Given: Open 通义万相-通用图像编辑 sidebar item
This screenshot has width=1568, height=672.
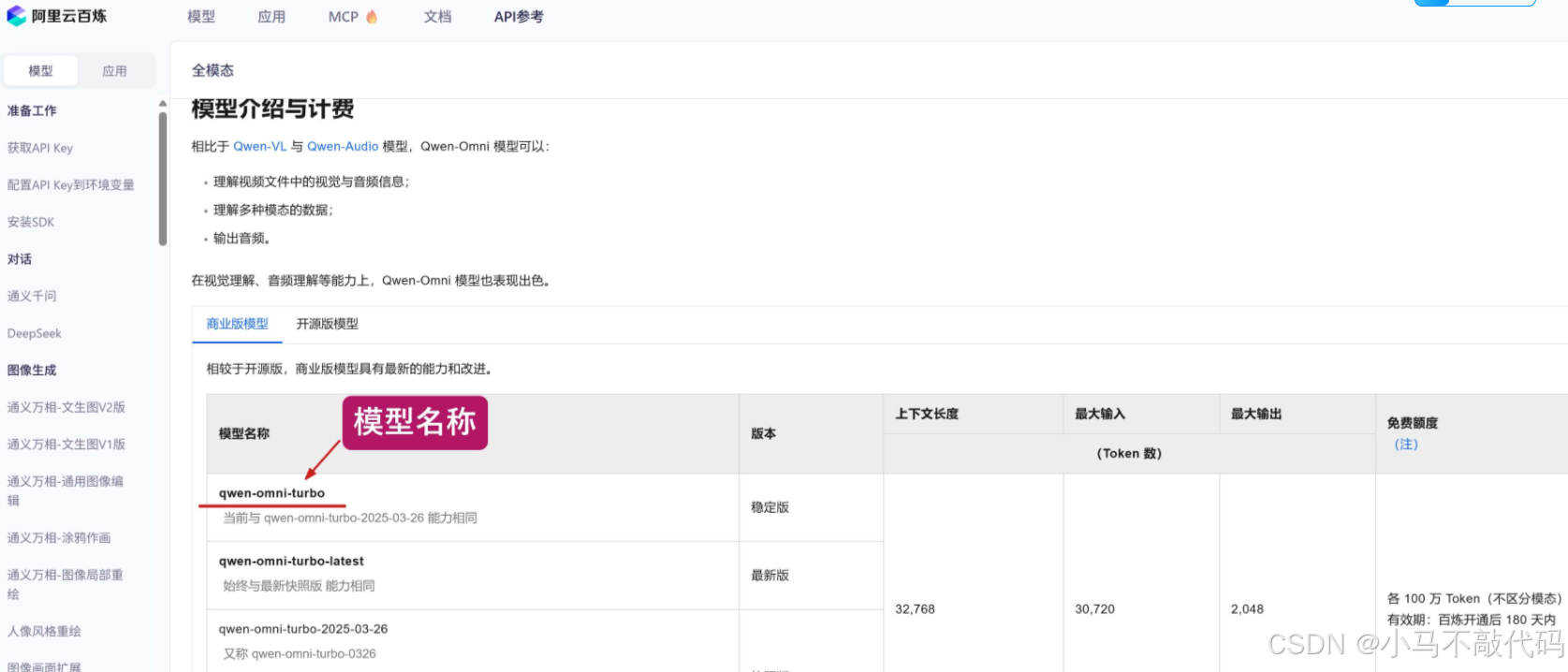Looking at the screenshot, I should (x=66, y=491).
